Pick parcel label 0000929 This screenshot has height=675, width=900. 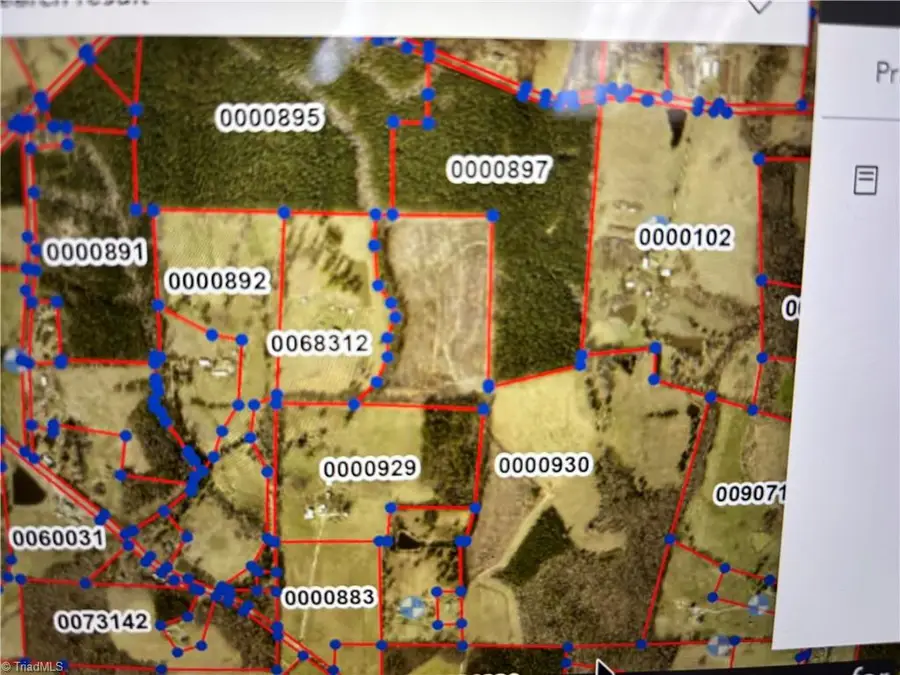[x=370, y=468]
